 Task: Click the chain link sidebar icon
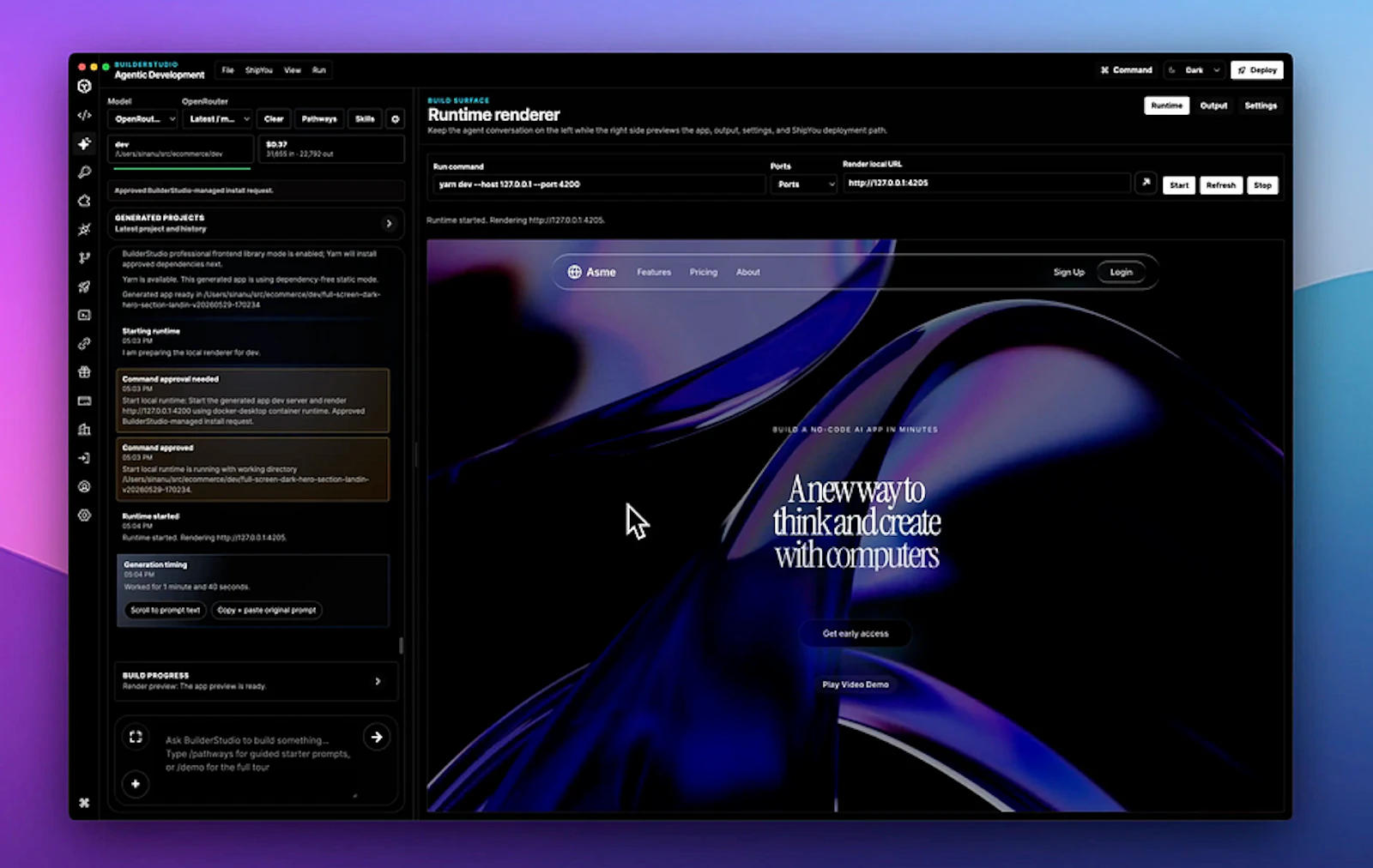(x=84, y=343)
